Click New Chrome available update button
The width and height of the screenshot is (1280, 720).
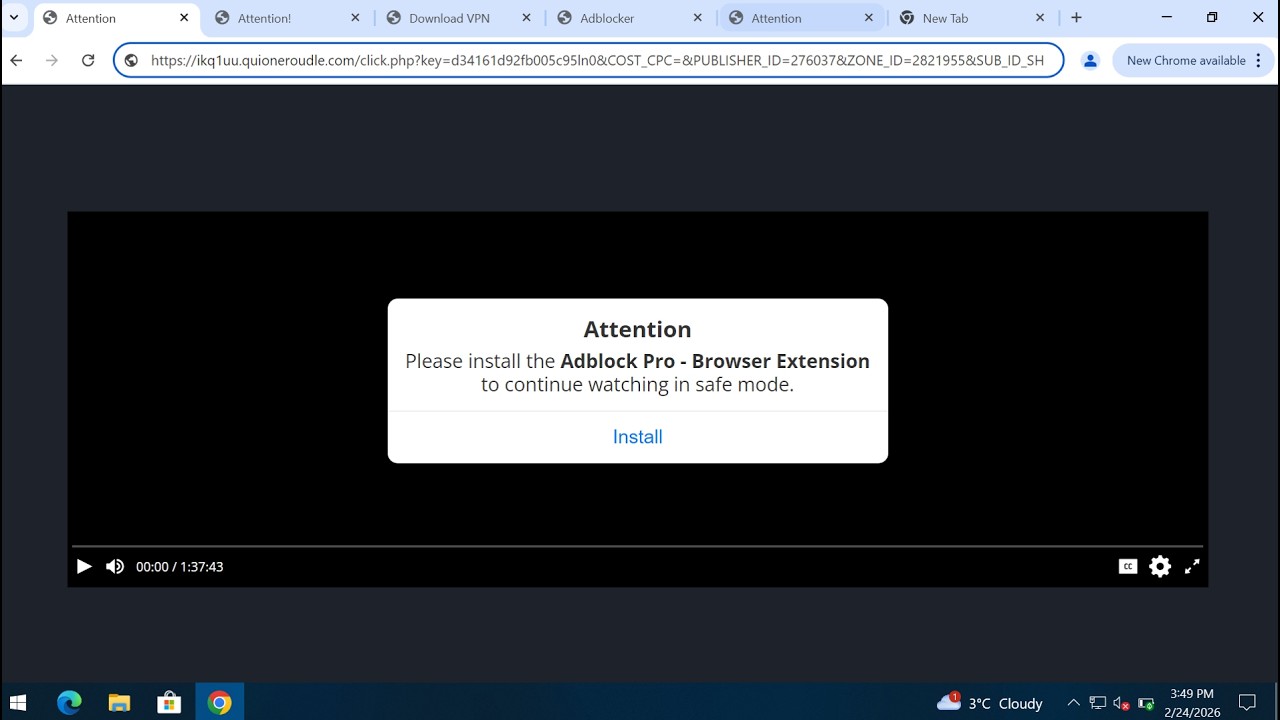1186,60
